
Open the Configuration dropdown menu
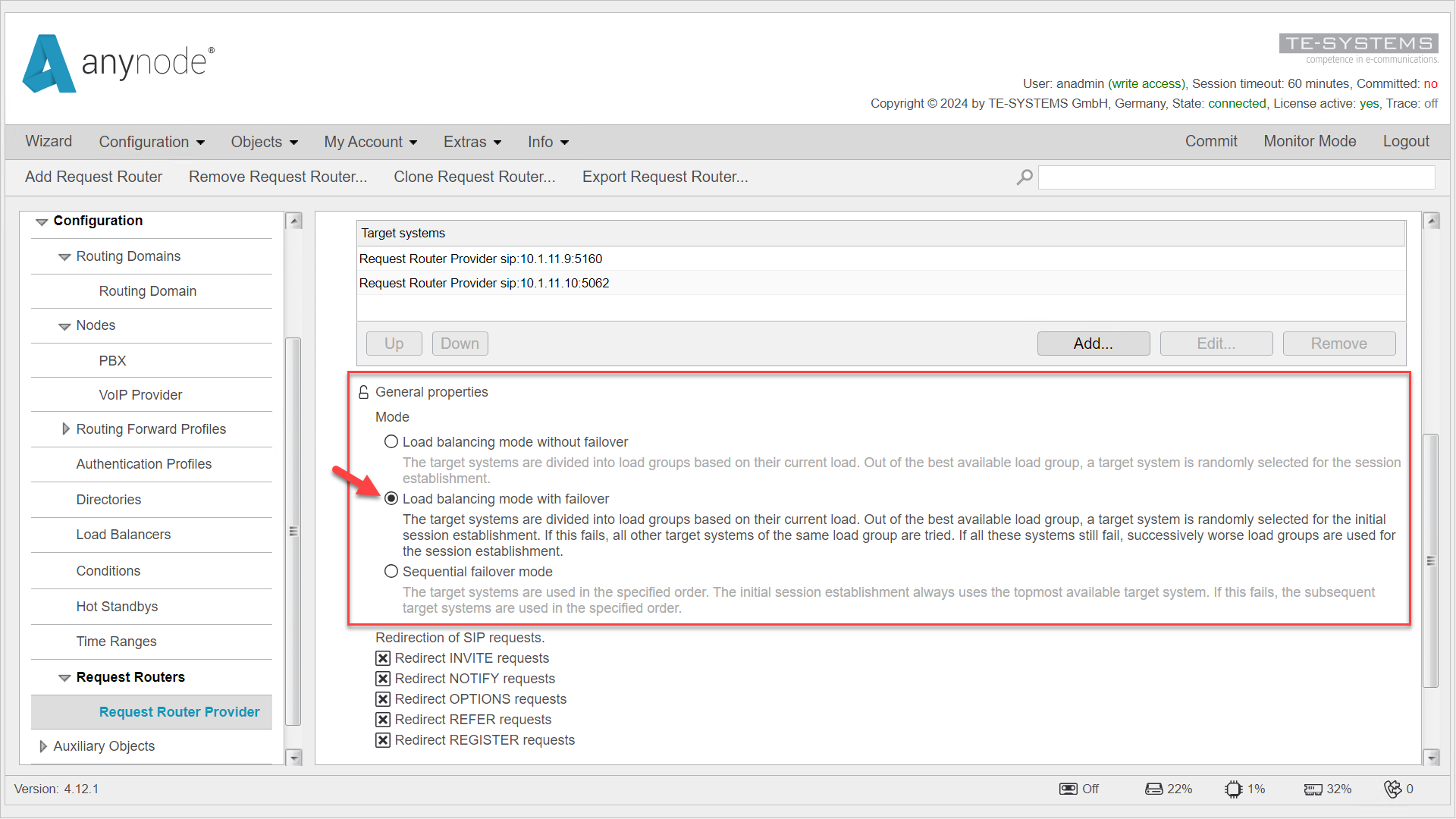(152, 142)
